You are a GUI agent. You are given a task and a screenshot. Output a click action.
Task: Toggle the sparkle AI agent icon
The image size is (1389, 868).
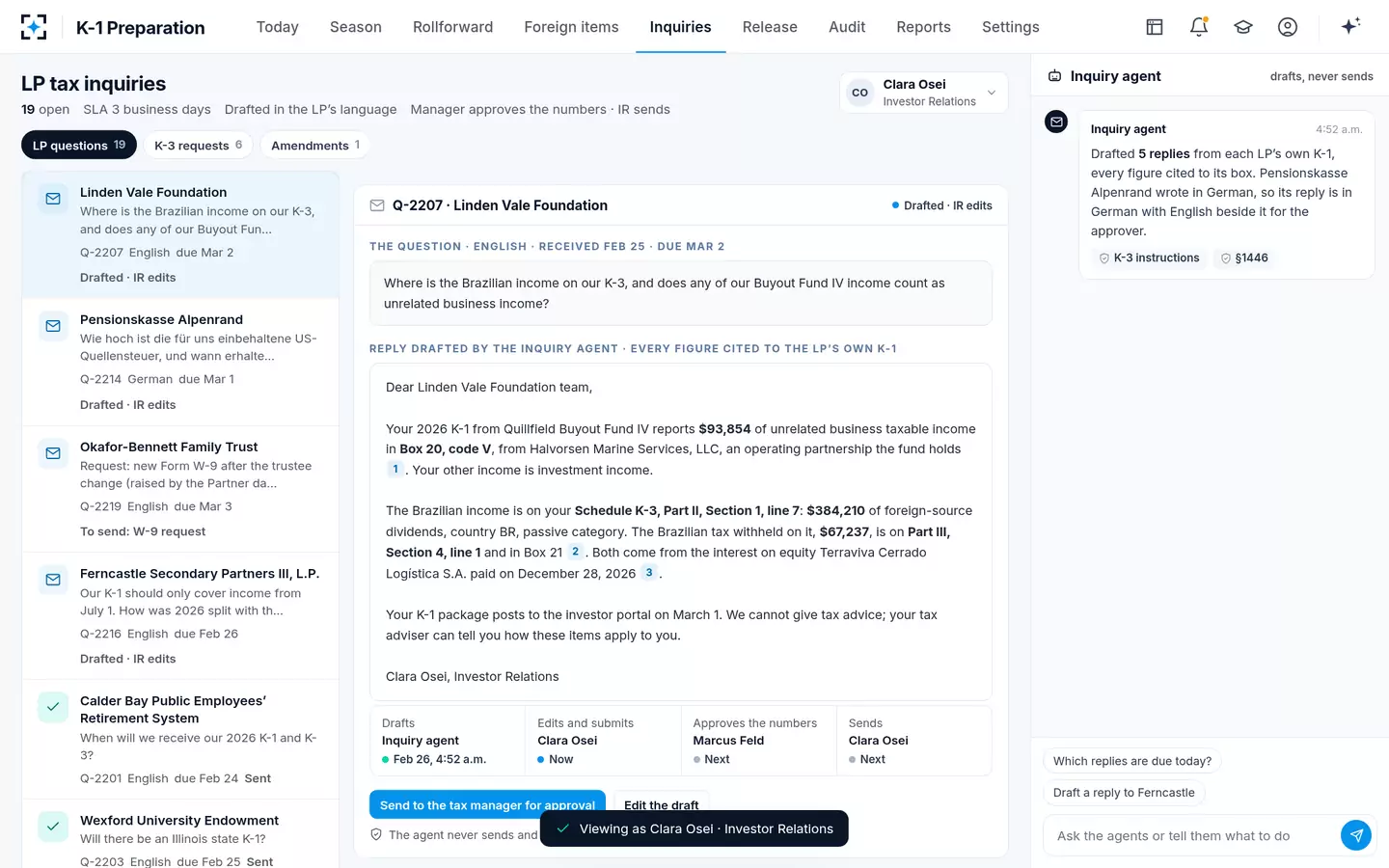click(x=1350, y=26)
